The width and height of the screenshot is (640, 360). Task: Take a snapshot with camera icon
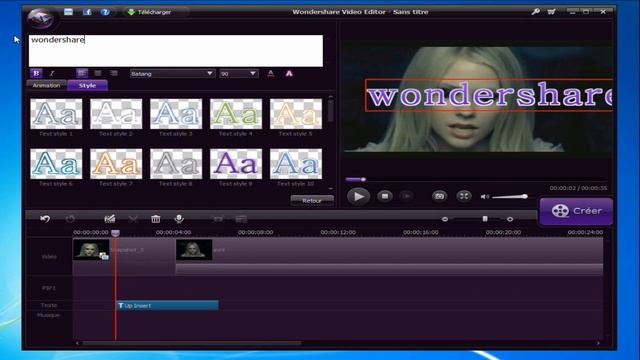coord(439,196)
